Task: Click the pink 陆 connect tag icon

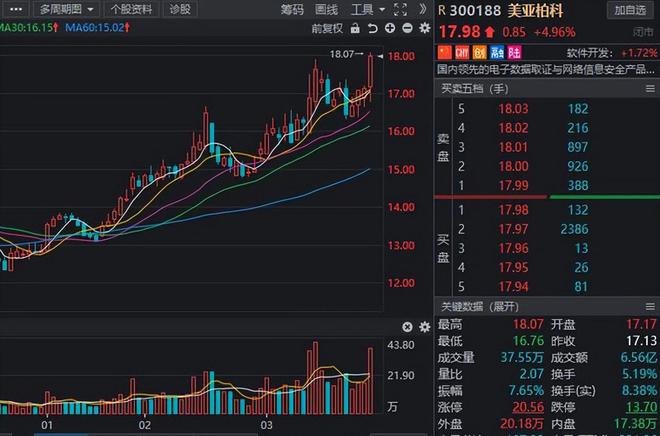Action: pyautogui.click(x=514, y=52)
